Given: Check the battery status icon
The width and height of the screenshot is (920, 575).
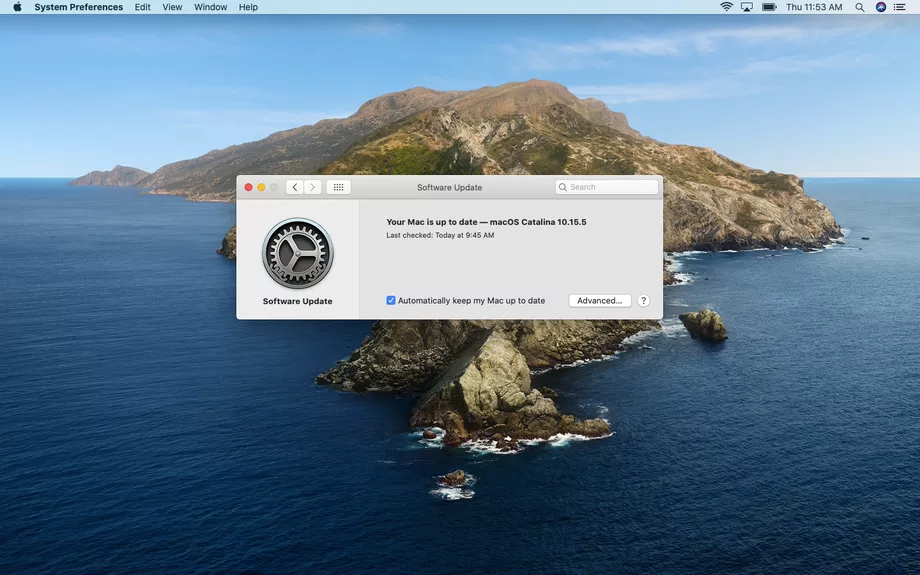Looking at the screenshot, I should click(x=769, y=7).
